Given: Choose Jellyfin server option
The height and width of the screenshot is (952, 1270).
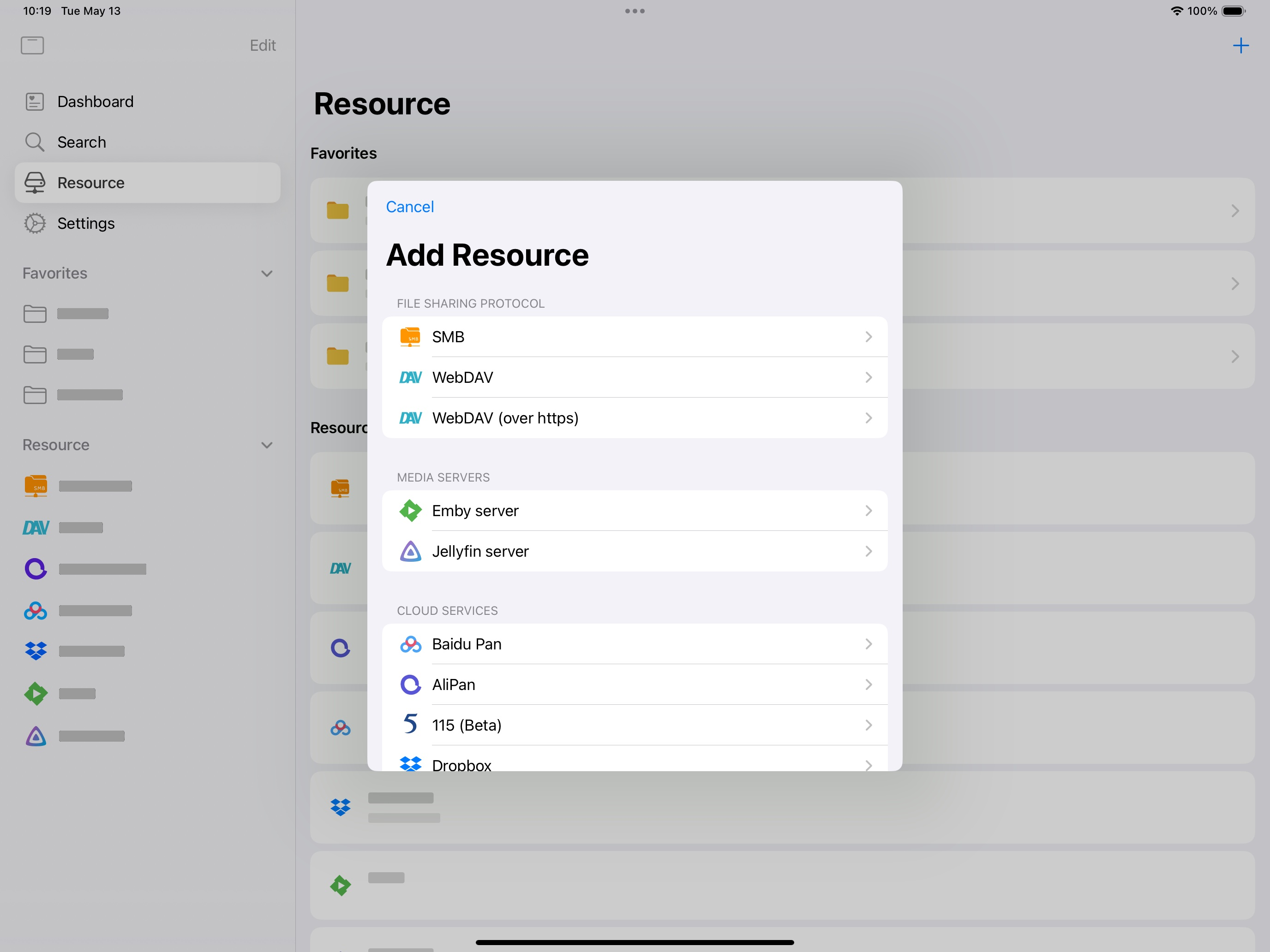Looking at the screenshot, I should point(635,552).
